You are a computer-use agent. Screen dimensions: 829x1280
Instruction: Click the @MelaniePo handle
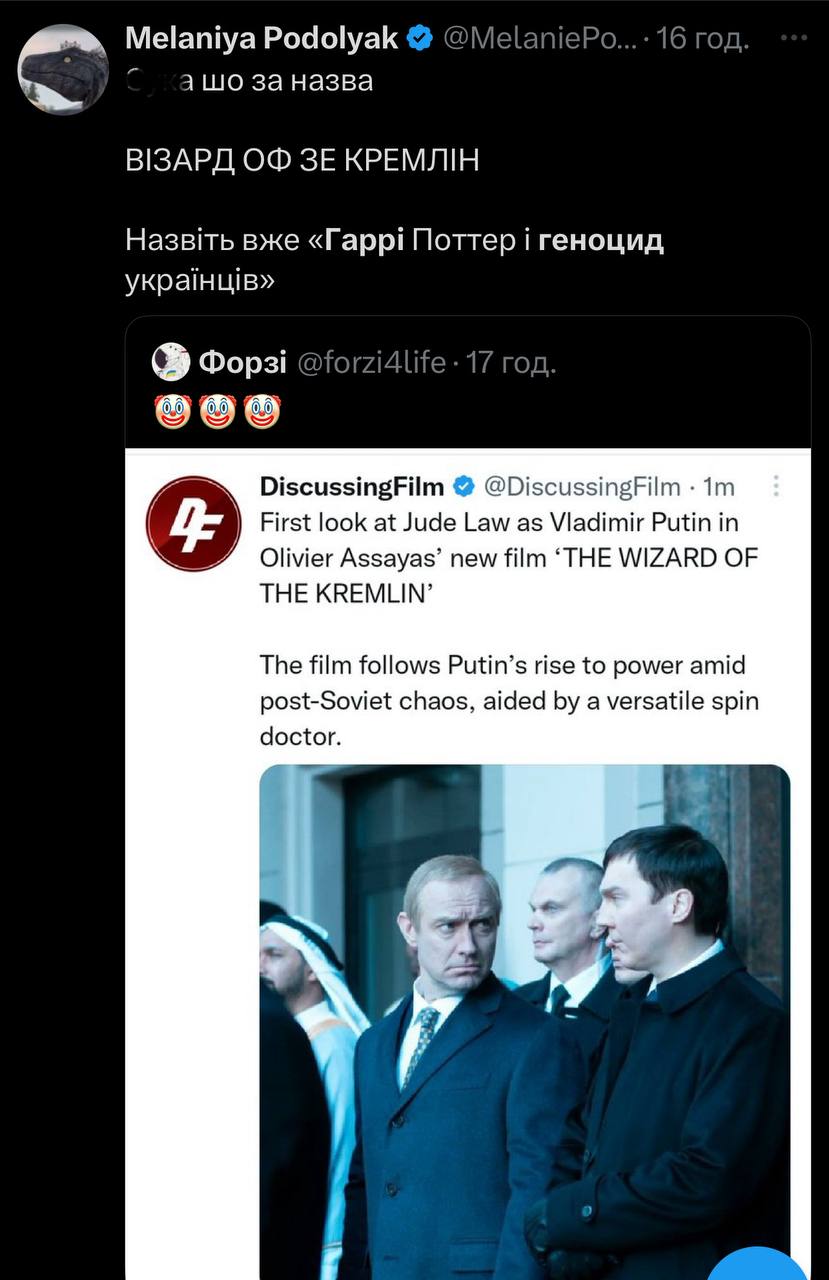pos(536,39)
